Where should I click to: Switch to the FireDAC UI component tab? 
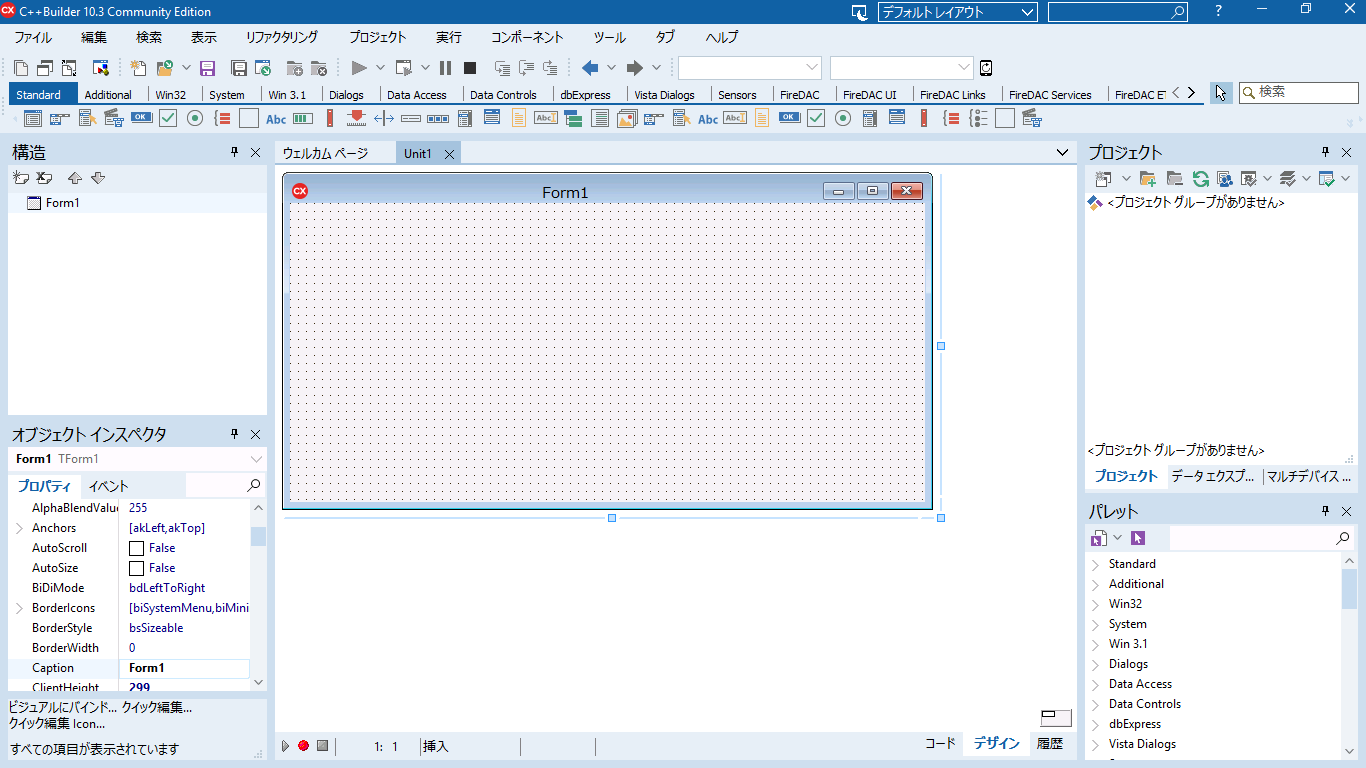click(x=870, y=95)
